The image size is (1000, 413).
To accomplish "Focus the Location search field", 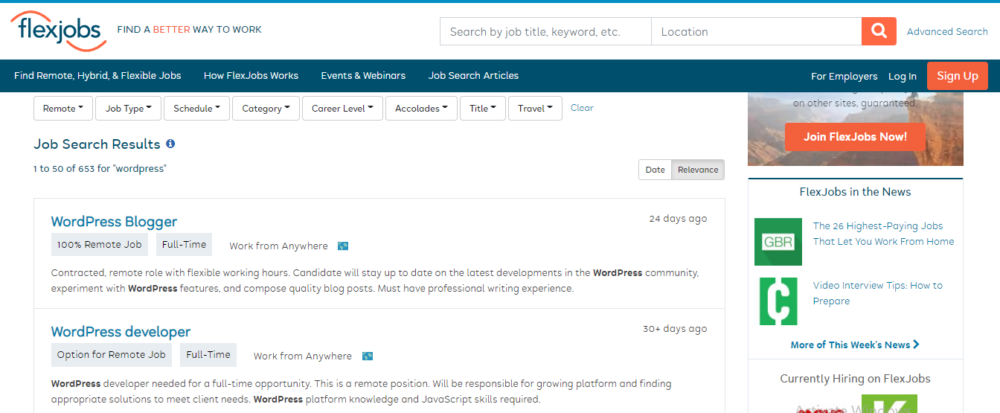I will coord(756,31).
